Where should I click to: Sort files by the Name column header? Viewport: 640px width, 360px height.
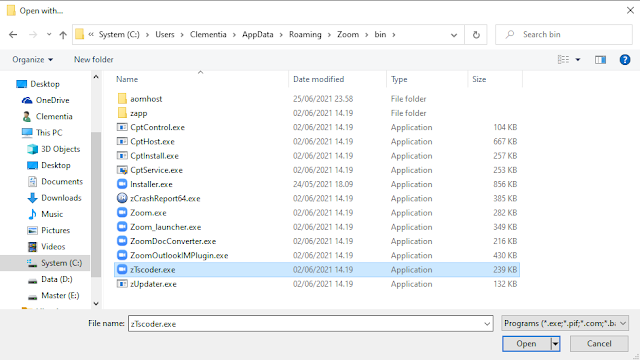tap(127, 79)
